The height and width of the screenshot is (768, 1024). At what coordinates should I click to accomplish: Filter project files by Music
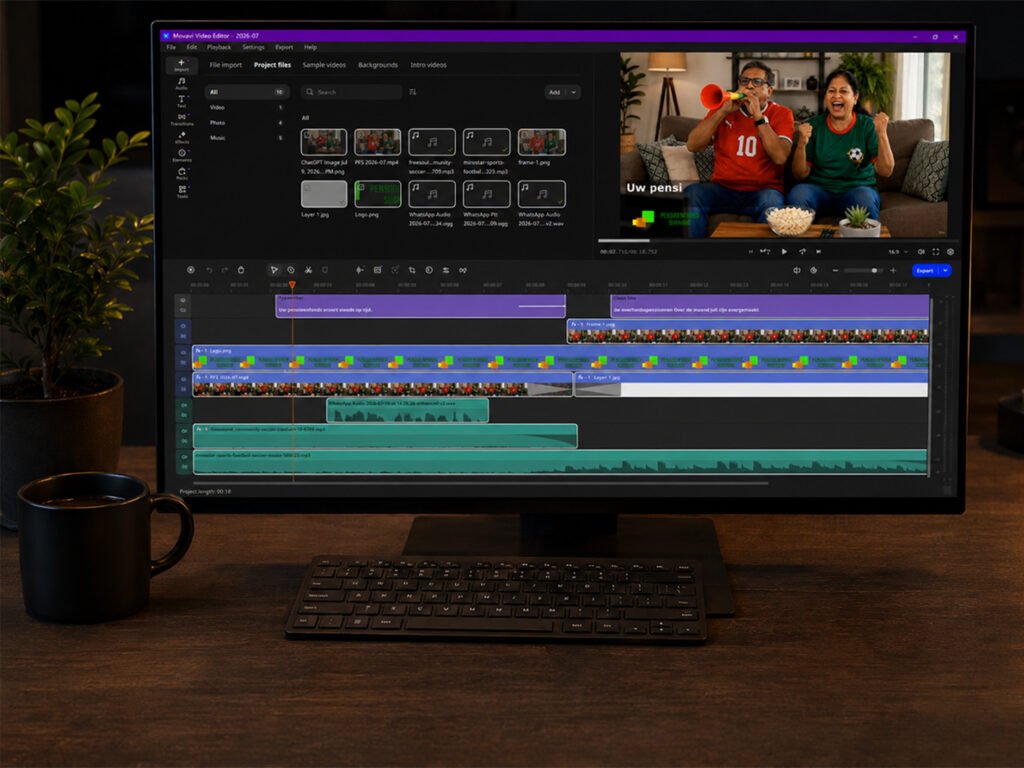(246, 138)
